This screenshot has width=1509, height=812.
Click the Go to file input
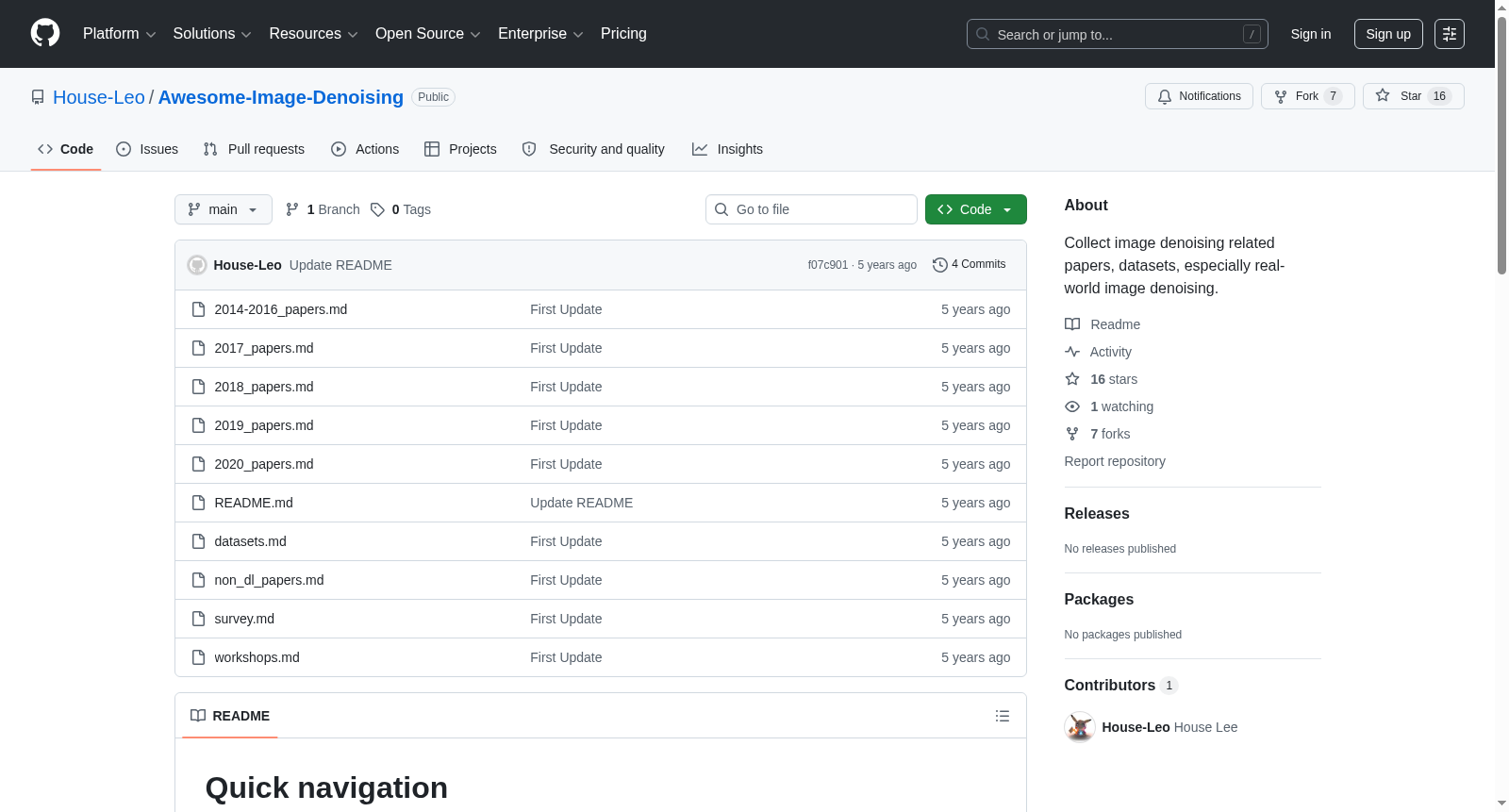tap(811, 209)
